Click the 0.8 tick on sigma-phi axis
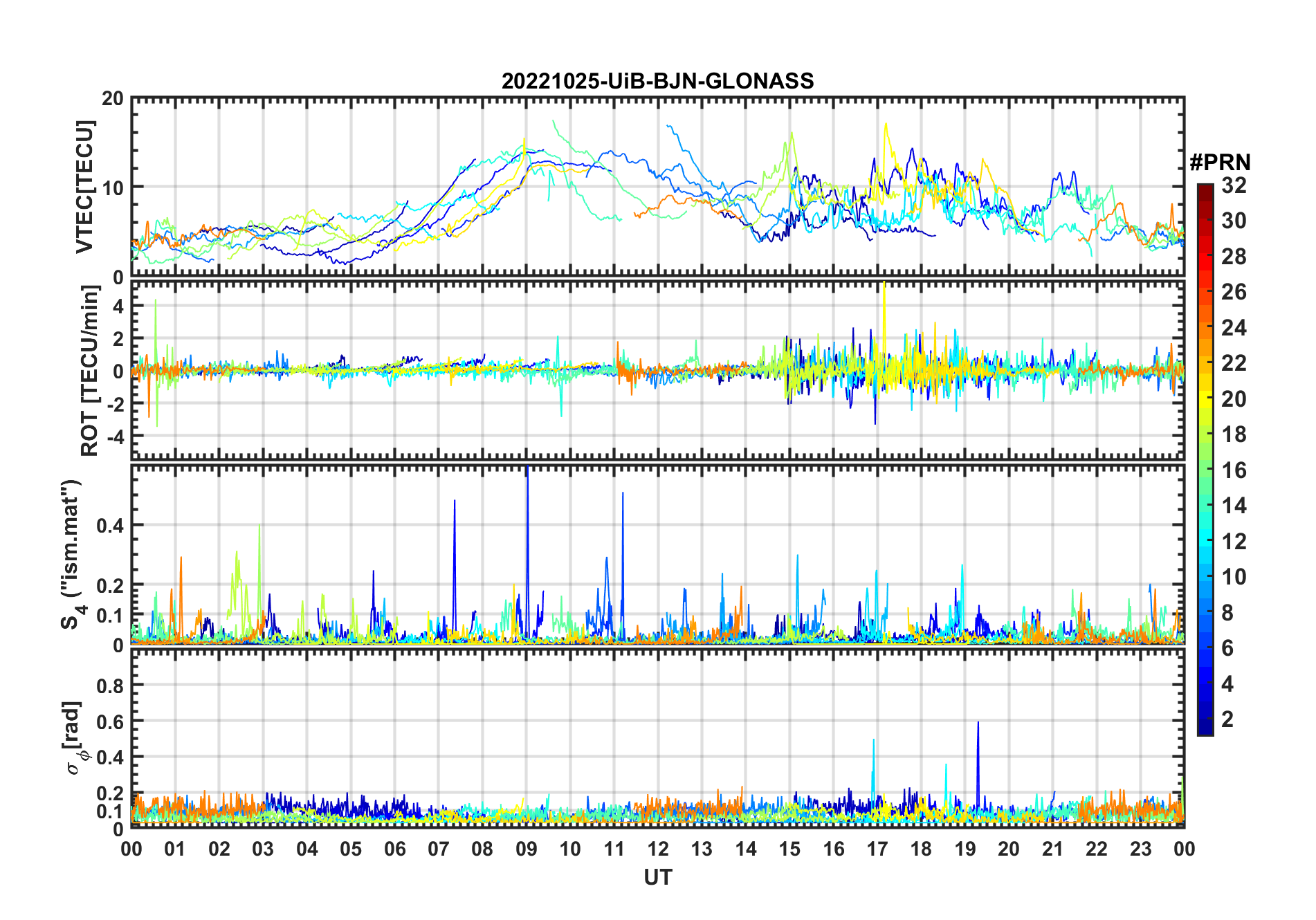1316x920 pixels. [111, 686]
